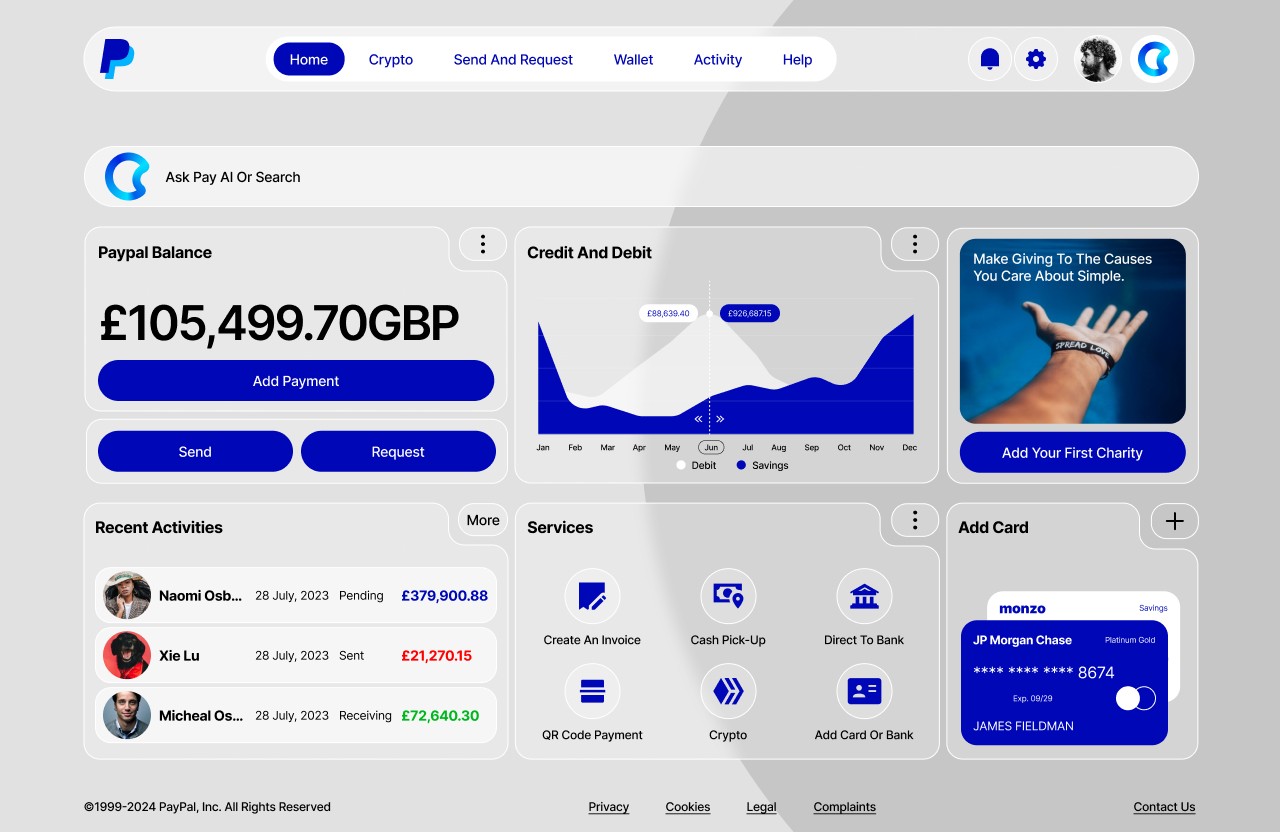Select Dec on the chart axis

pyautogui.click(x=909, y=447)
